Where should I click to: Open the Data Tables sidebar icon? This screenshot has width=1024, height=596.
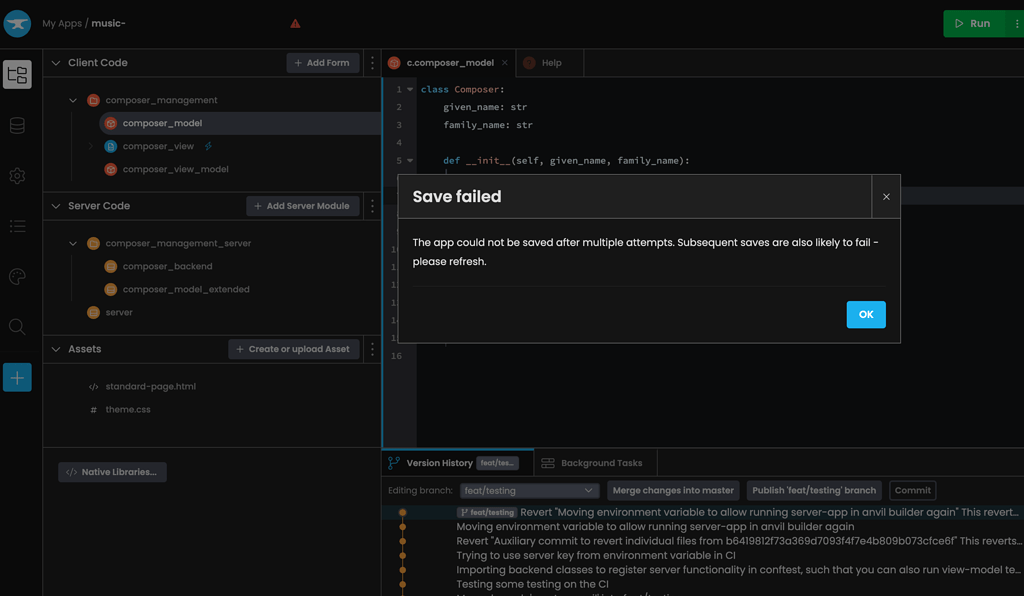(16, 124)
